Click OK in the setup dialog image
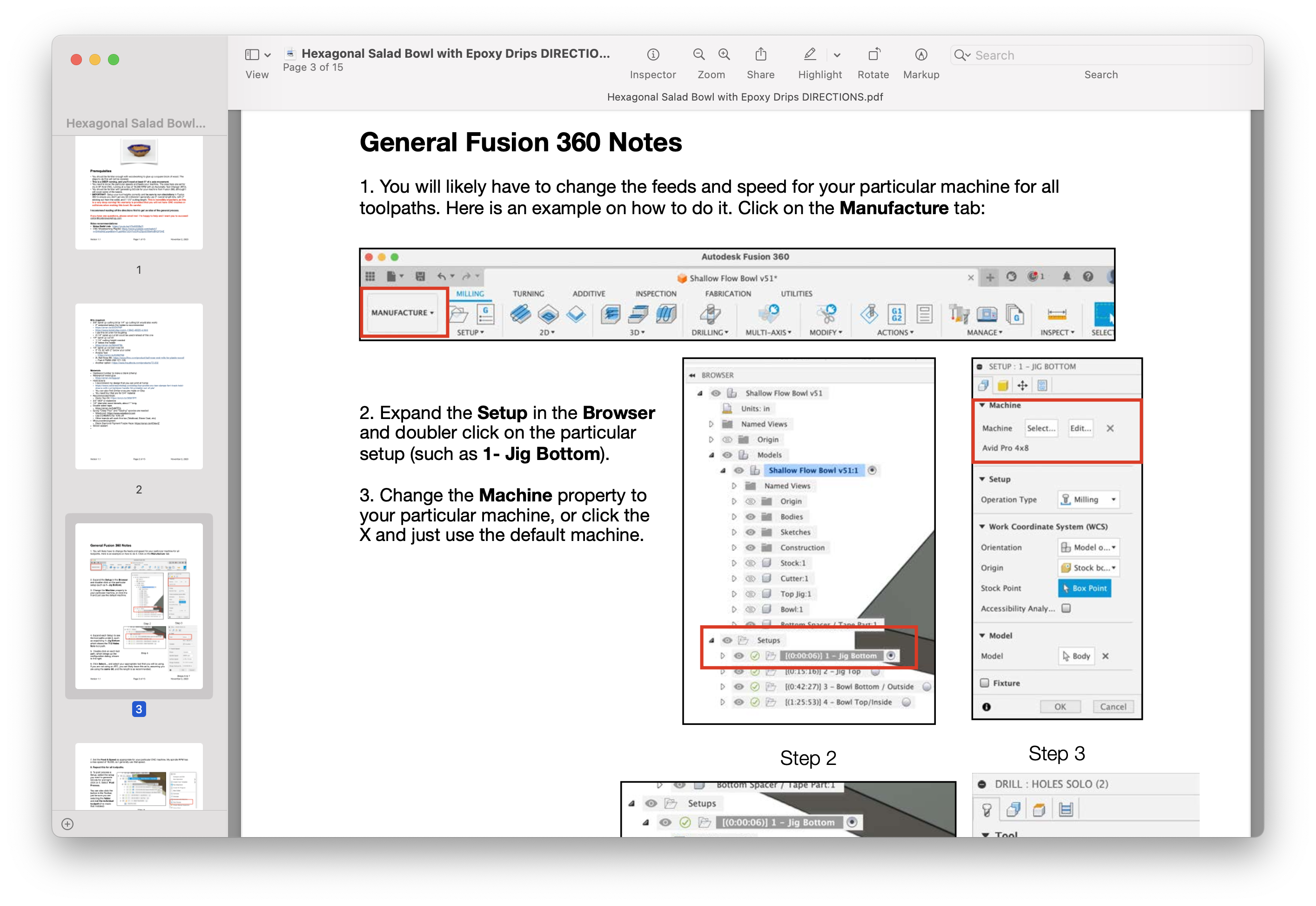The height and width of the screenshot is (906, 1316). [x=1060, y=707]
